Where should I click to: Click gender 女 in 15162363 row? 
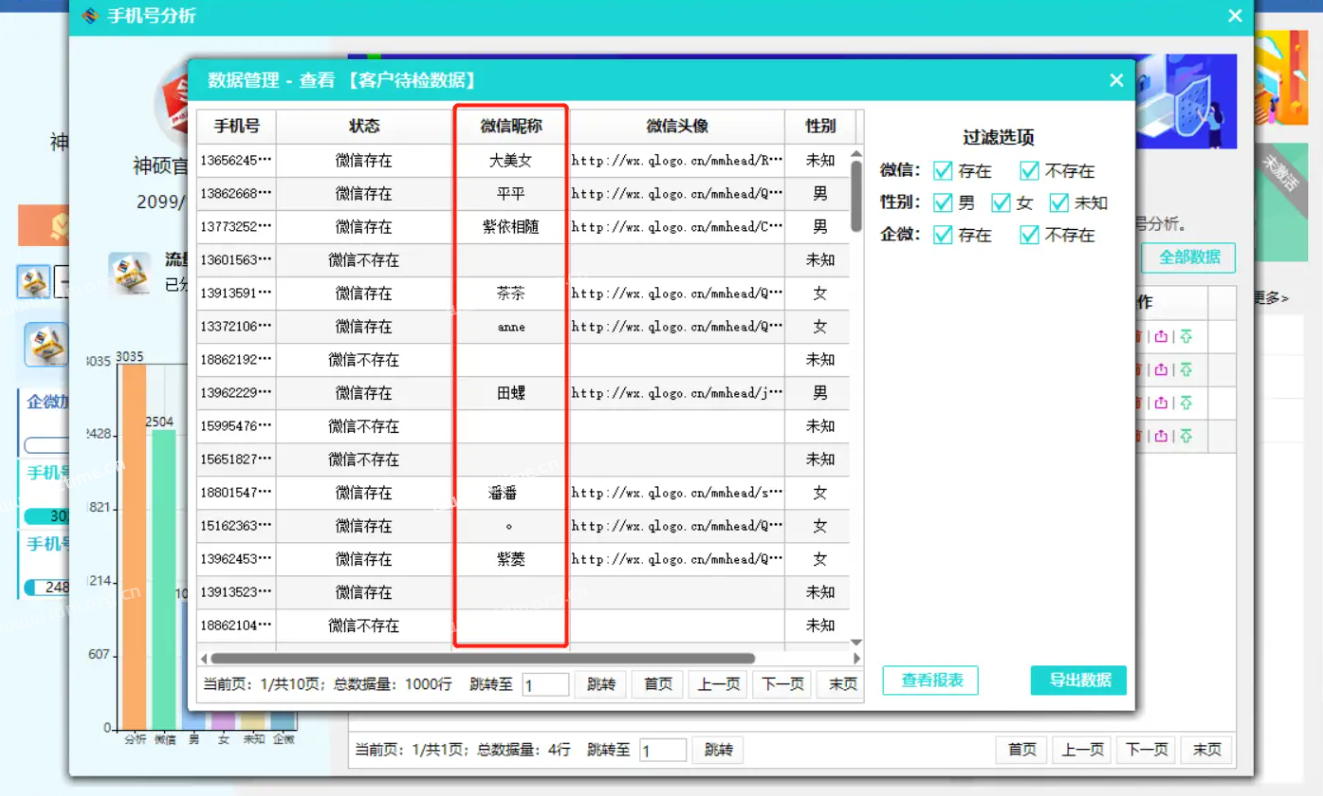820,526
